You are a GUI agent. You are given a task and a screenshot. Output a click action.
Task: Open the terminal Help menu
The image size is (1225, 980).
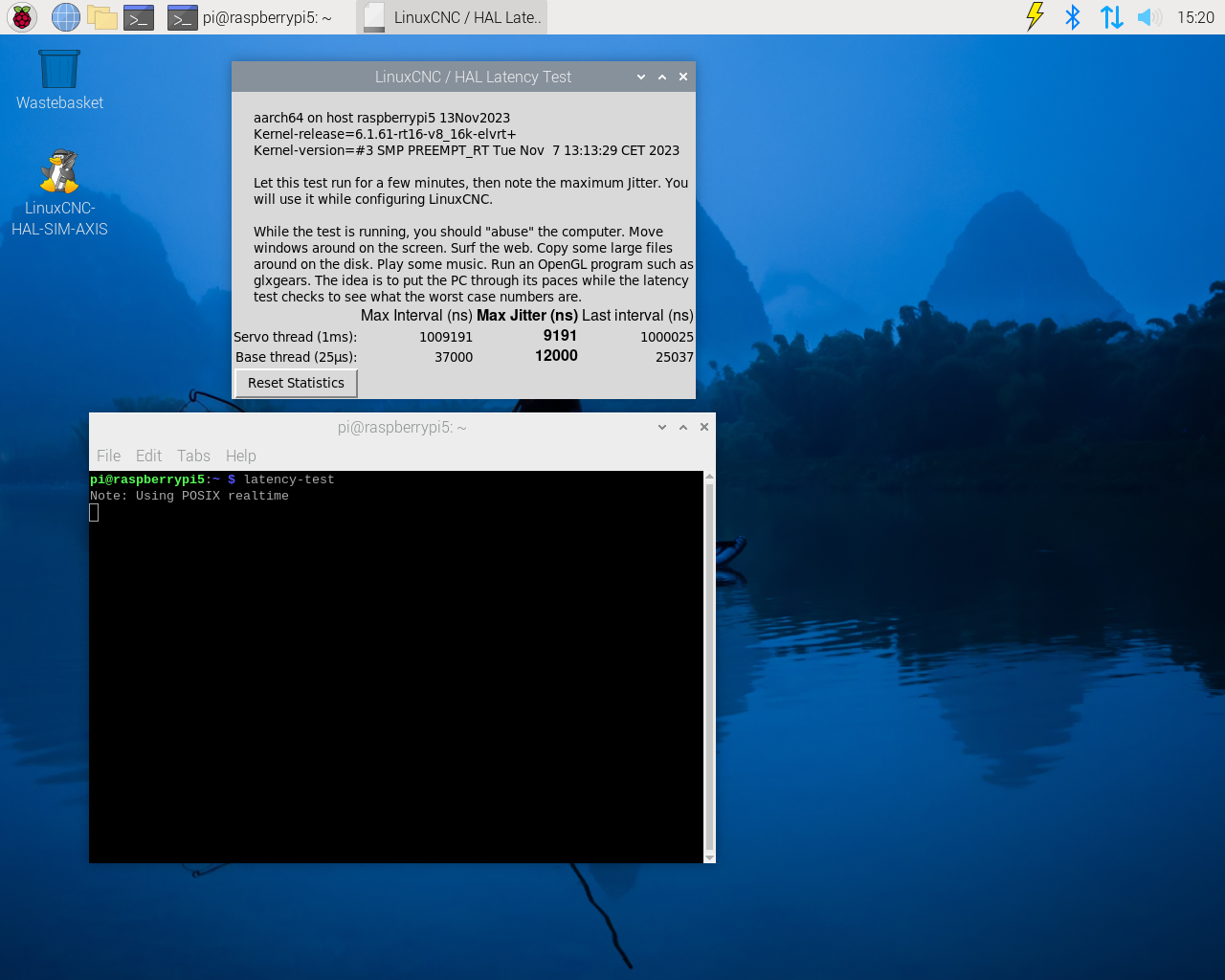pos(241,456)
